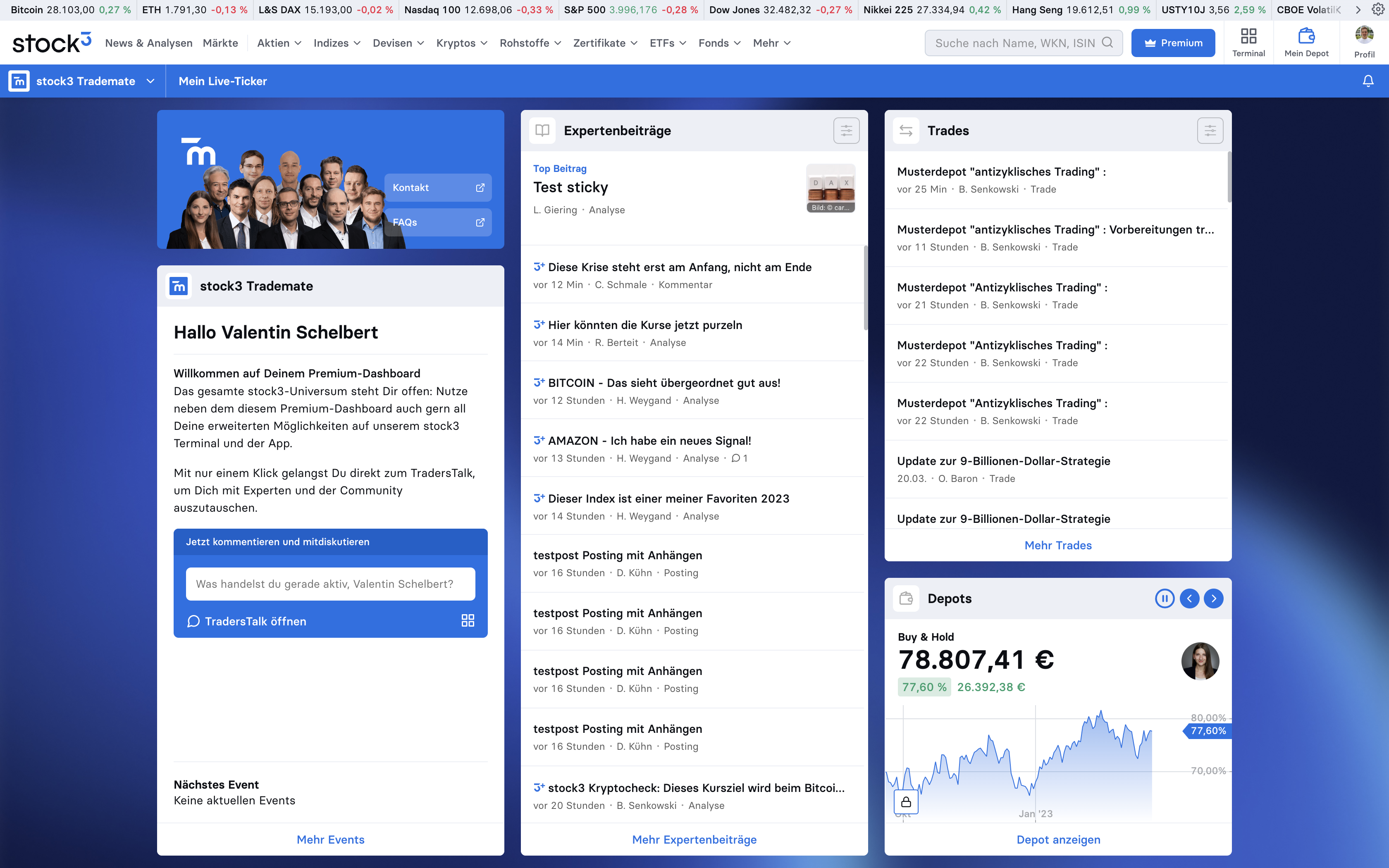Click the Expertenbeiträge book icon

point(542,131)
